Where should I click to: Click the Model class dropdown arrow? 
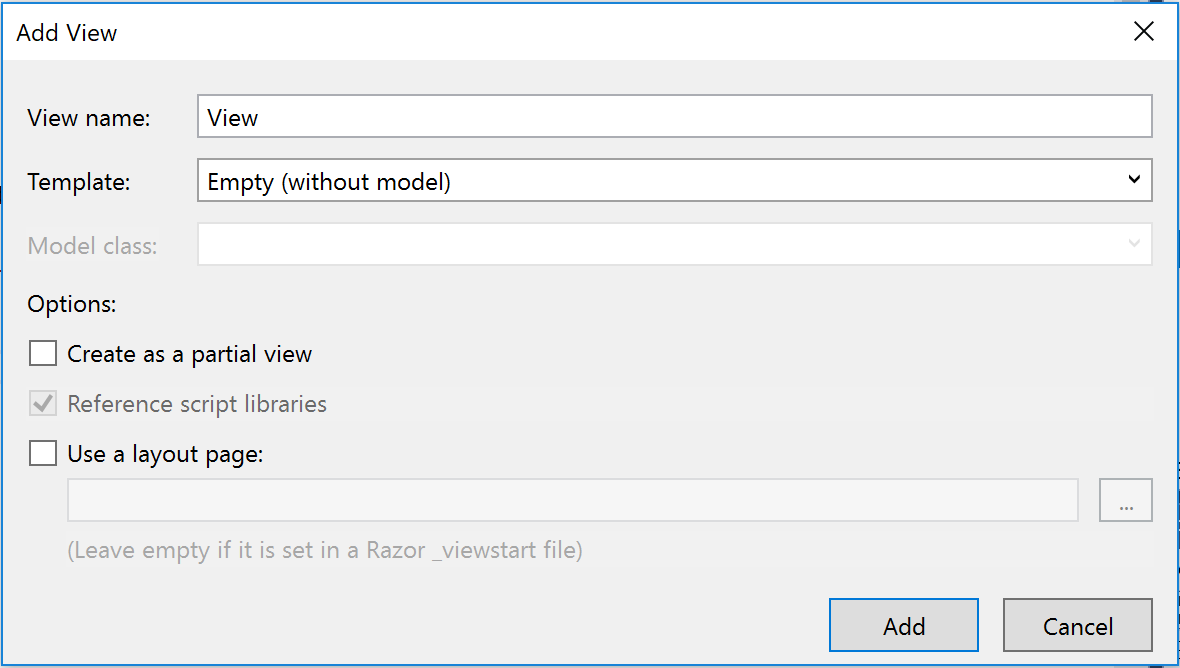click(1134, 245)
